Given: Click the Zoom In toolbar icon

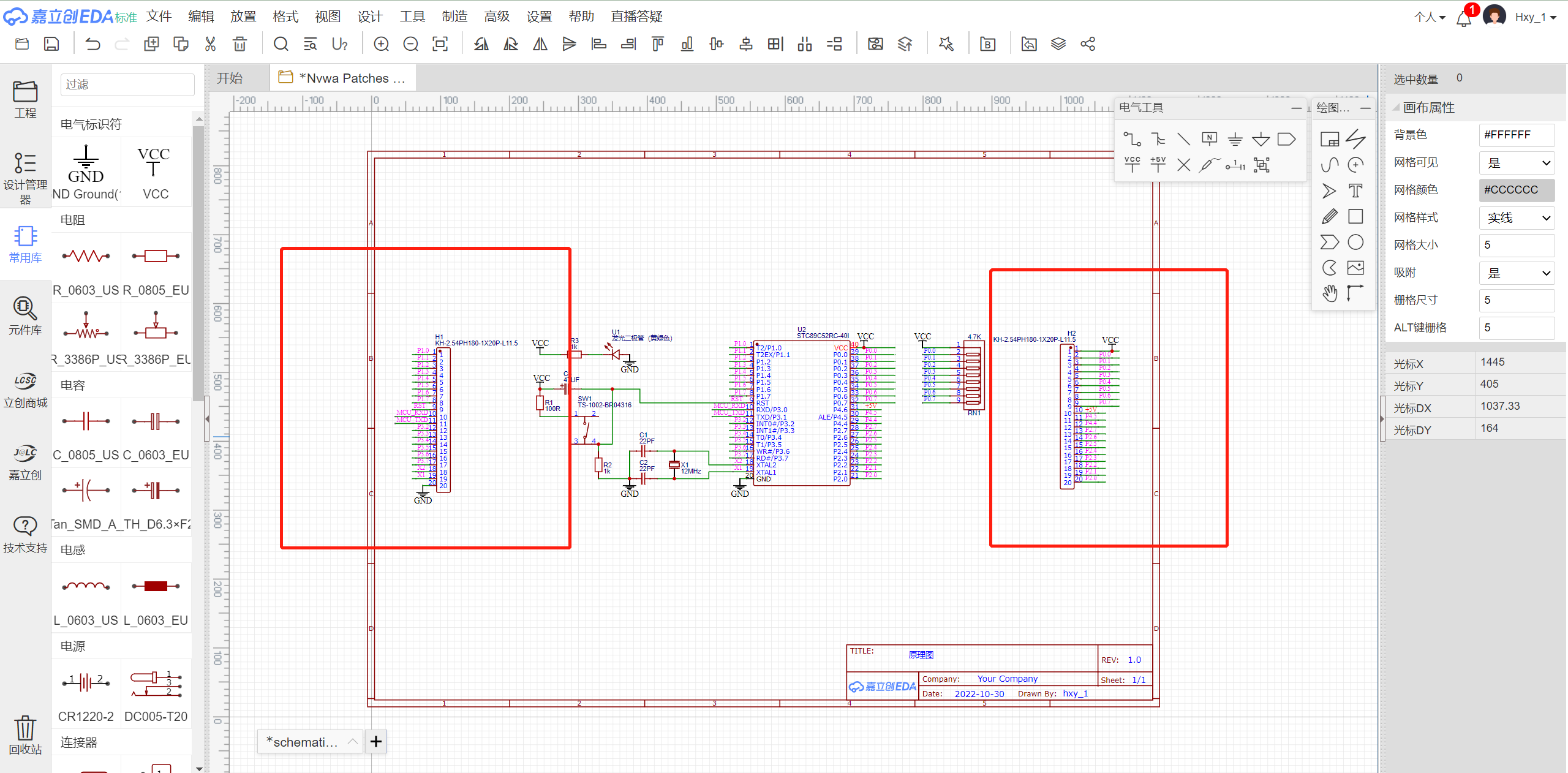Looking at the screenshot, I should [x=381, y=44].
